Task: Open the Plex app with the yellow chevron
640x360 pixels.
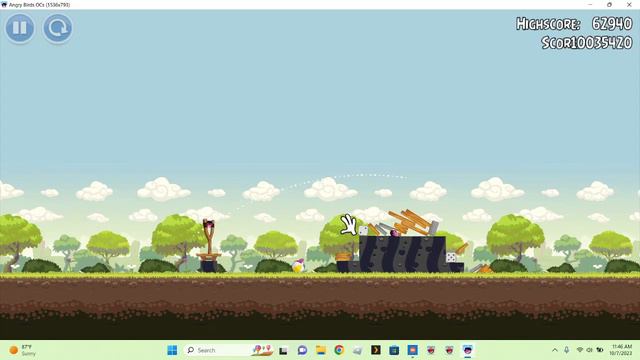Action: pos(376,350)
